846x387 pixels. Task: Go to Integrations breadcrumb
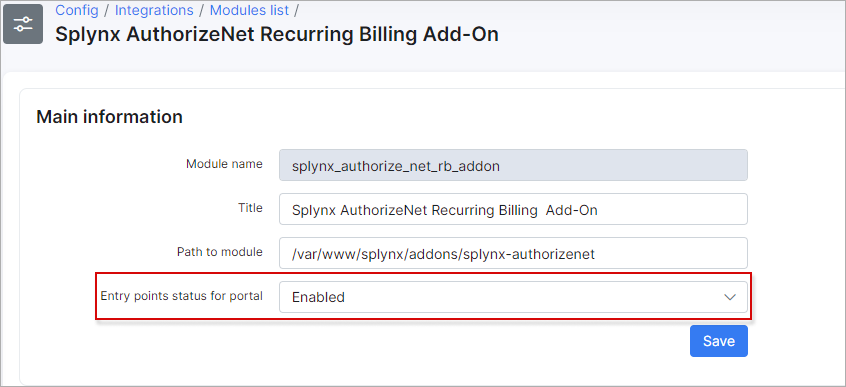pos(154,10)
